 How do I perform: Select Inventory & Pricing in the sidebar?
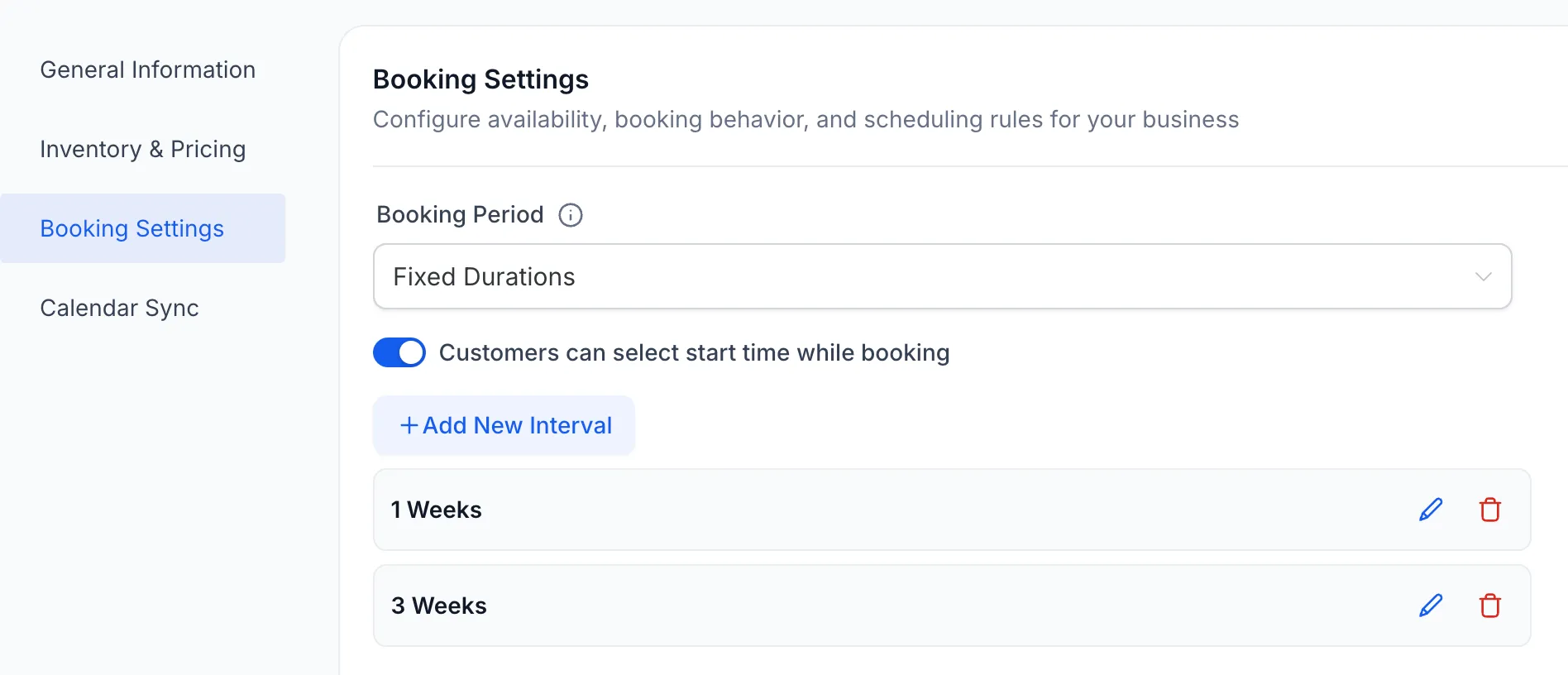(x=142, y=149)
